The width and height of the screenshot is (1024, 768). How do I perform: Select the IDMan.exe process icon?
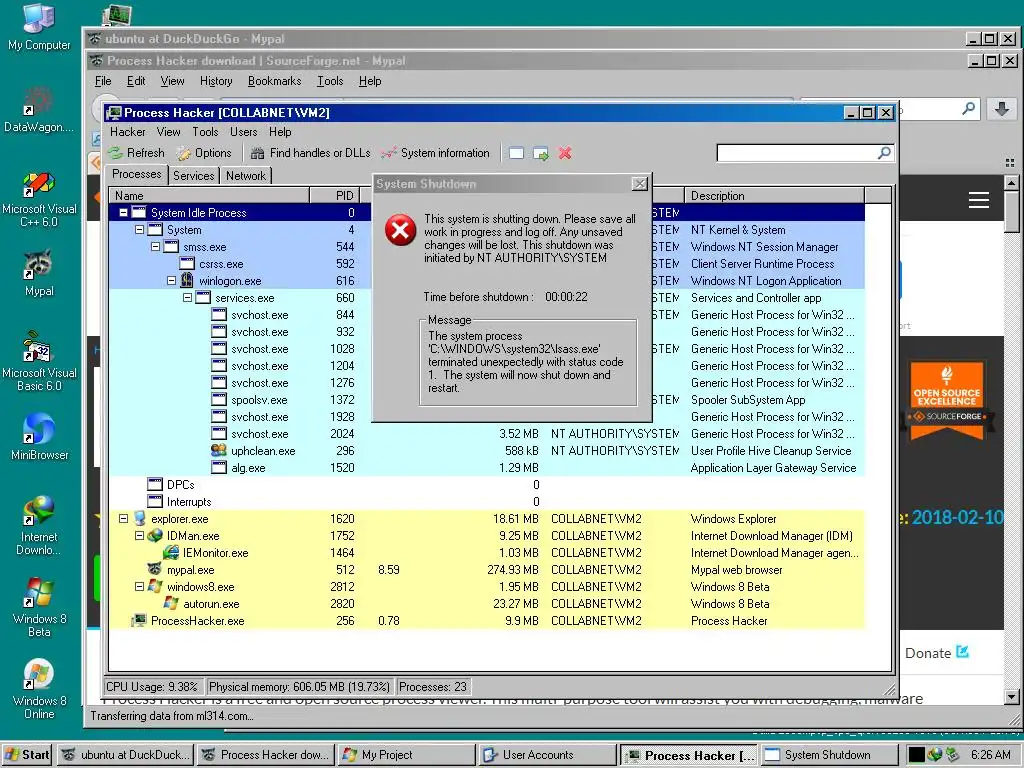tap(155, 536)
